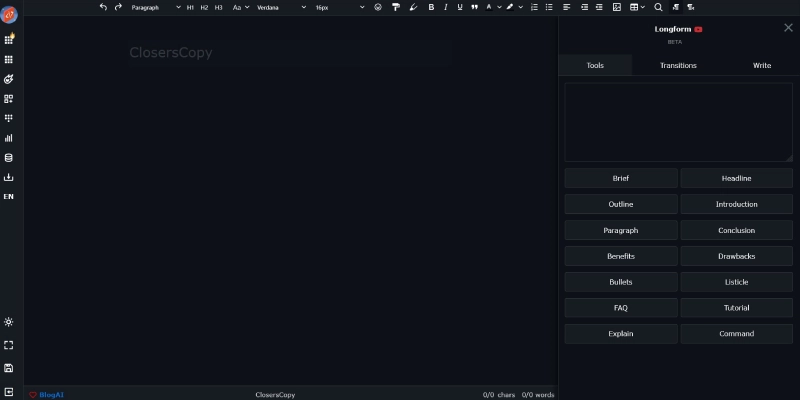Toggle fullscreen mode icon
This screenshot has height=400, width=800.
[9, 345]
